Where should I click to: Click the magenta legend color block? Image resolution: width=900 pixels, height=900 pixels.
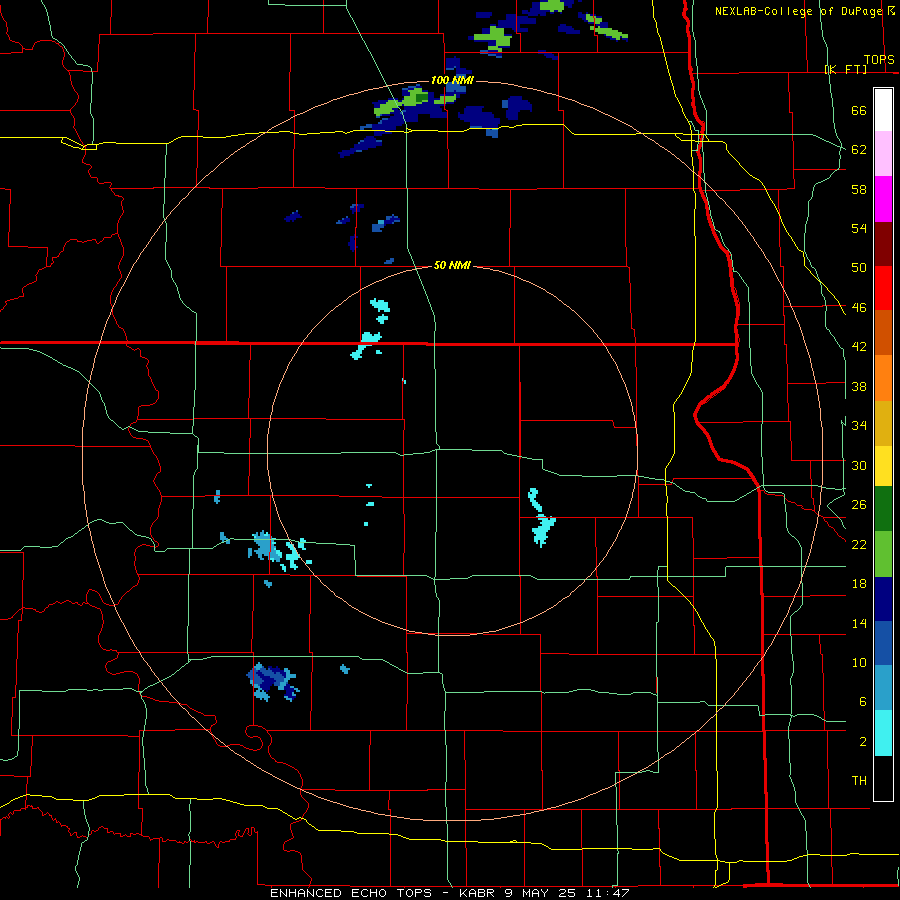883,199
